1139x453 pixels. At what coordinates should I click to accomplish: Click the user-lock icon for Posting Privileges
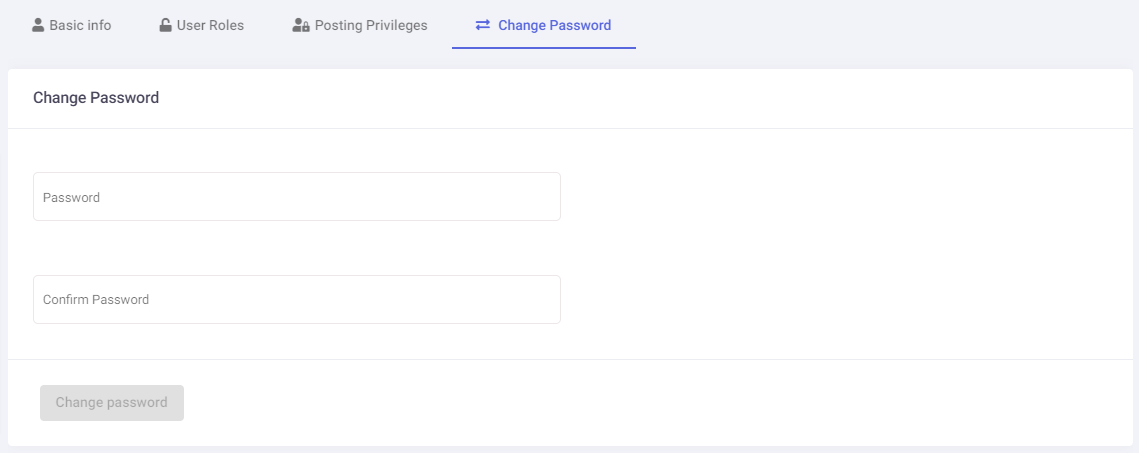pyautogui.click(x=300, y=25)
